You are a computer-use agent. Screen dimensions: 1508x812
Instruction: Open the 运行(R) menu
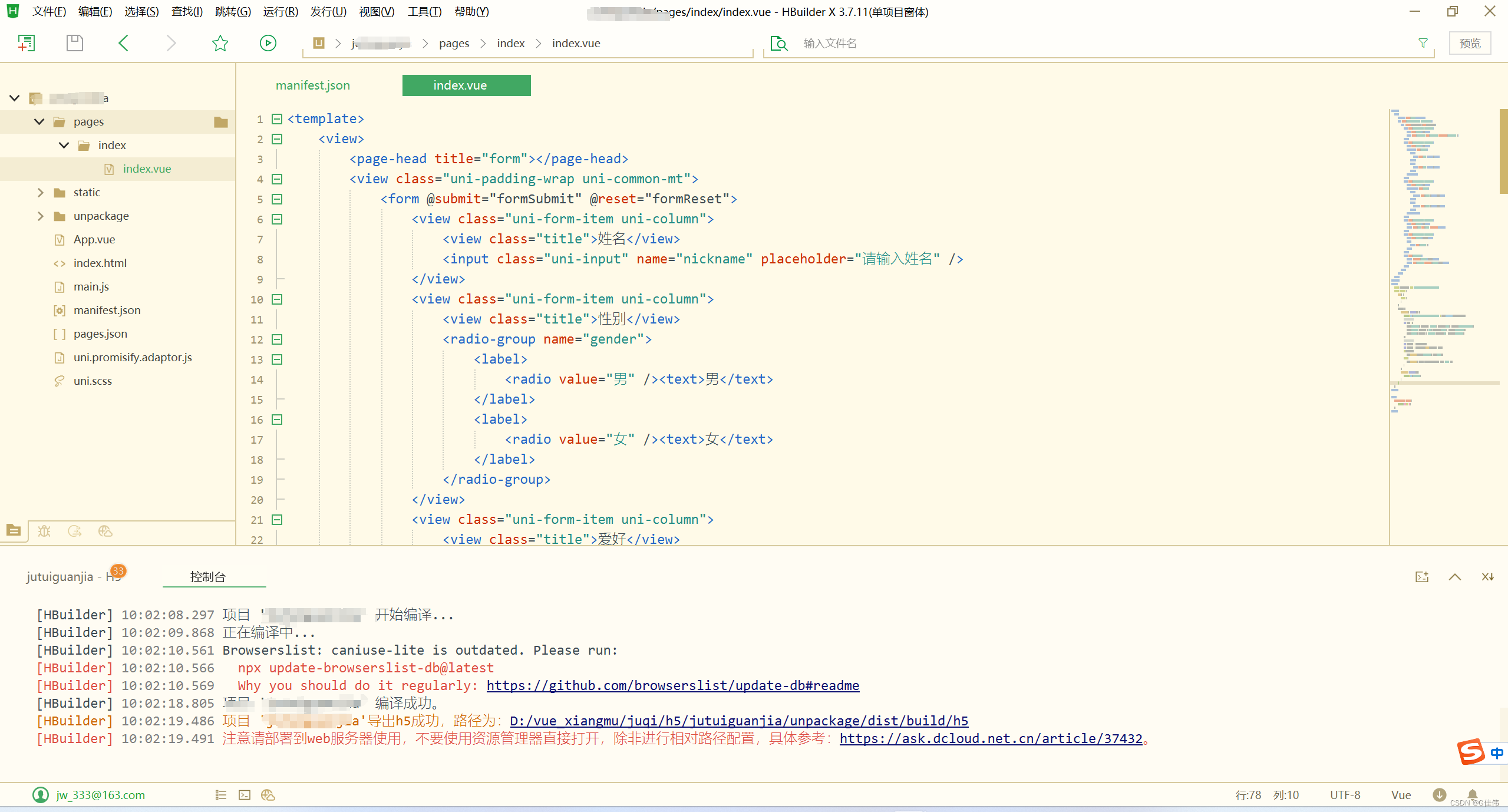click(281, 11)
